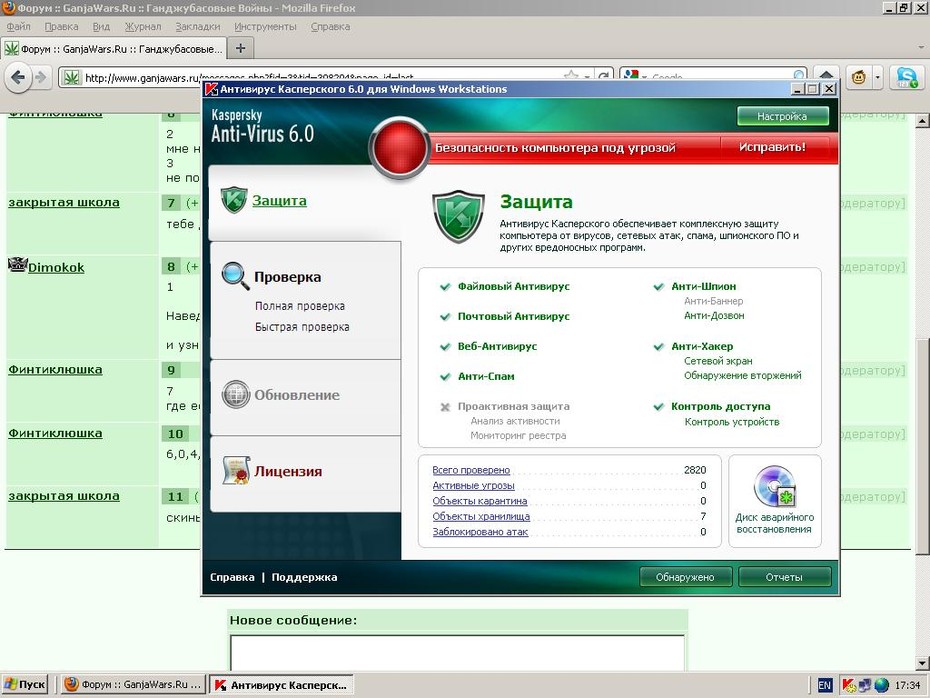Screen dimensions: 930x698
Task: Click the green shield icon beside Защита
Action: coord(233,200)
